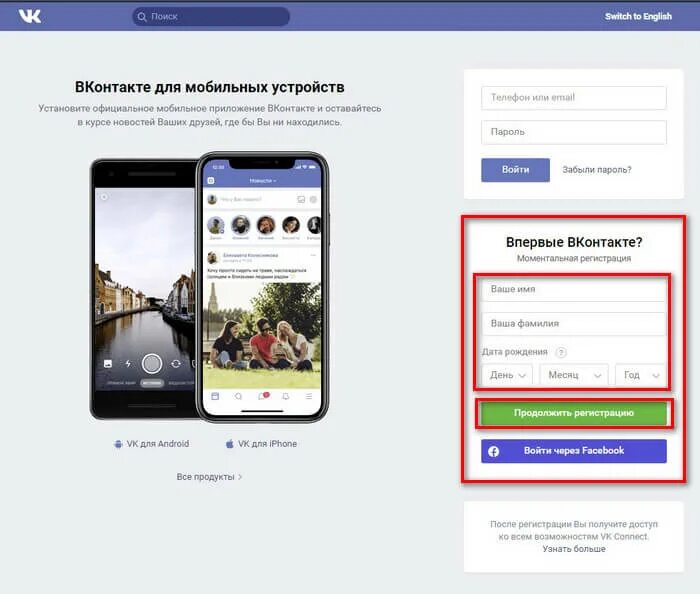The height and width of the screenshot is (594, 700).
Task: Expand the Месяц dropdown
Action: (574, 375)
